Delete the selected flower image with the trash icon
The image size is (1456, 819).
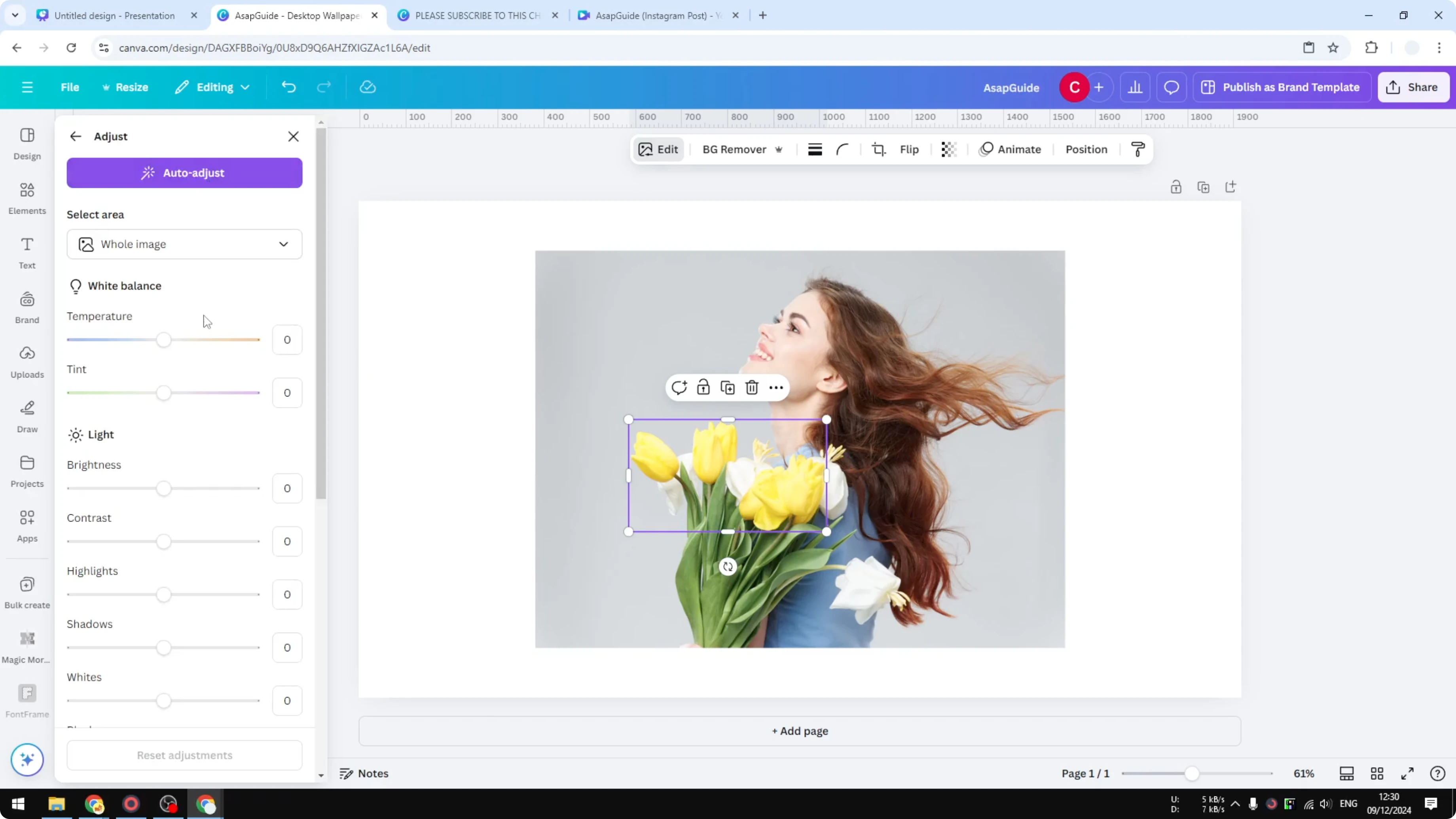pos(751,388)
